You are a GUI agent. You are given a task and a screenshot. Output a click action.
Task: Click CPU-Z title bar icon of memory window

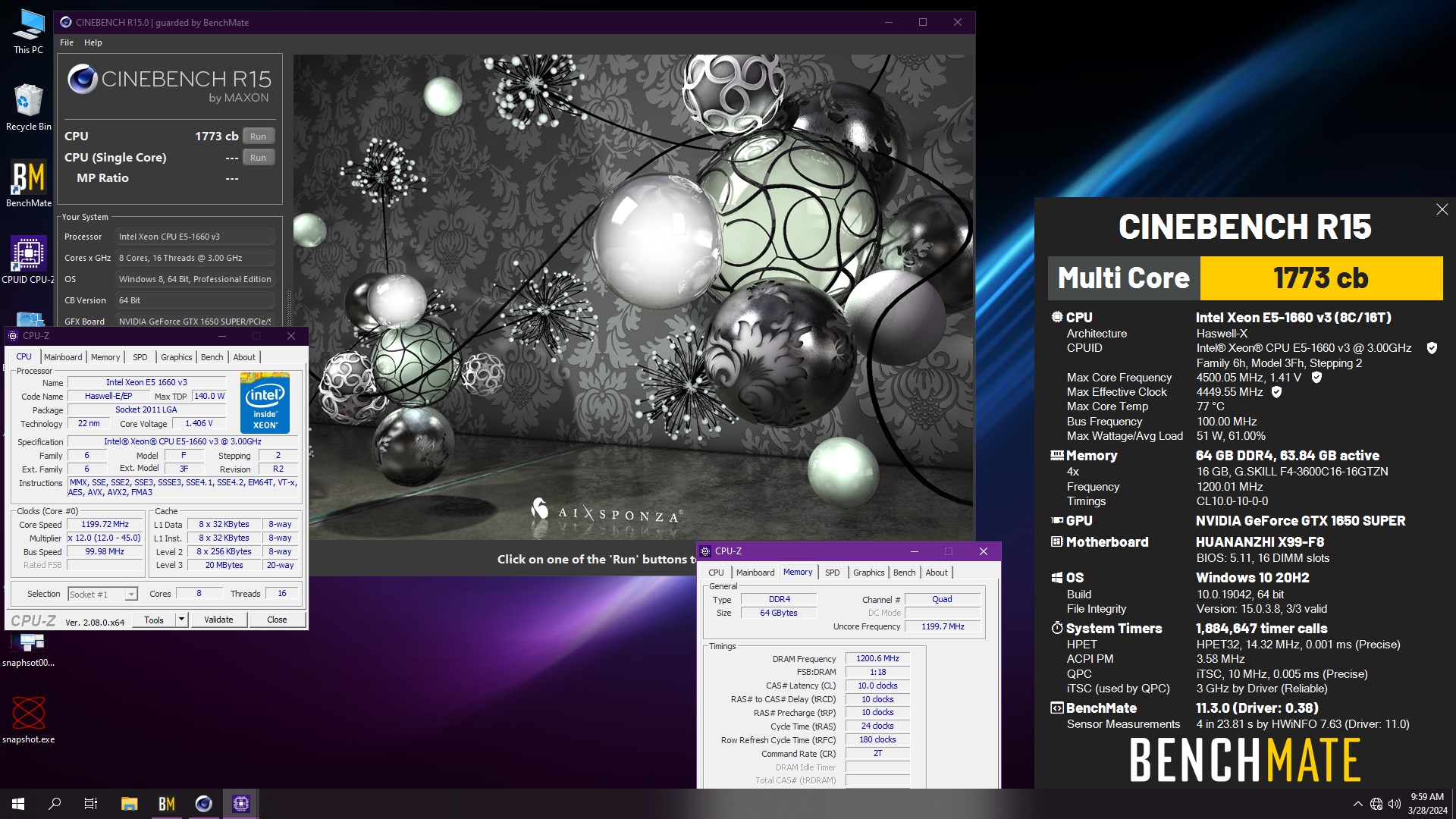(705, 551)
